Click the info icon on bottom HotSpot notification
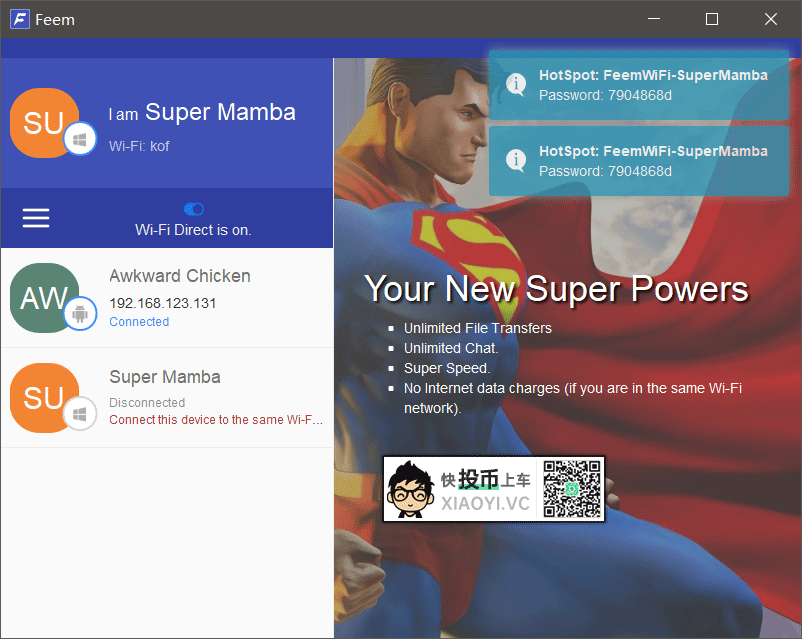802x639 pixels. click(516, 160)
